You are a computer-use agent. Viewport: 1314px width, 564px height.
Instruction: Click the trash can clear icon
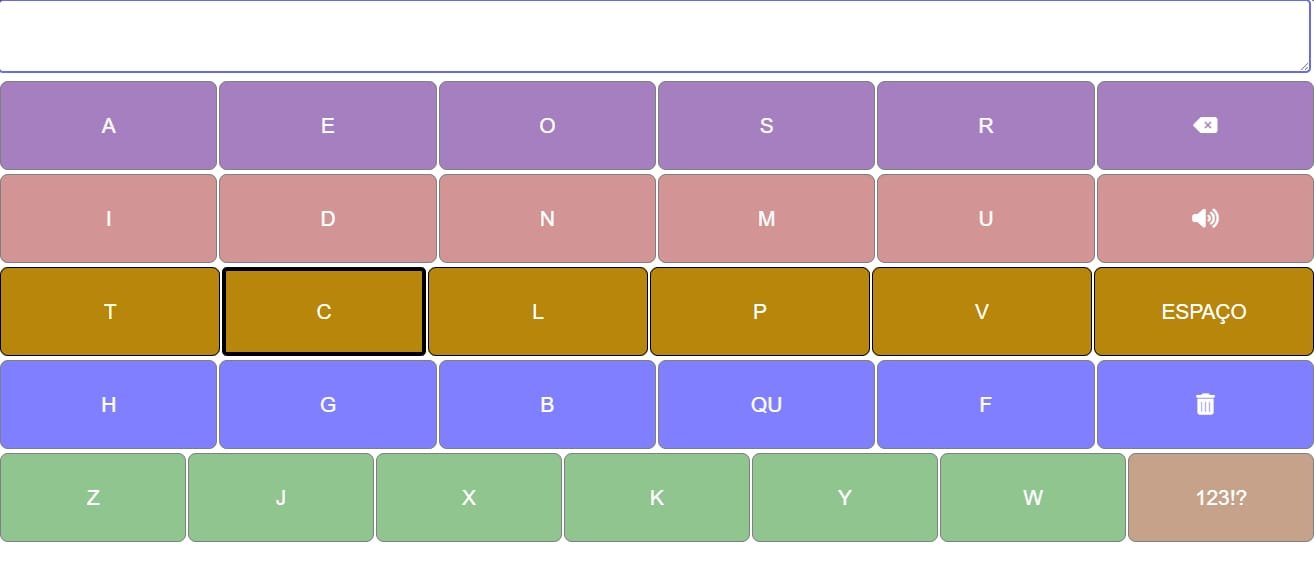1205,404
